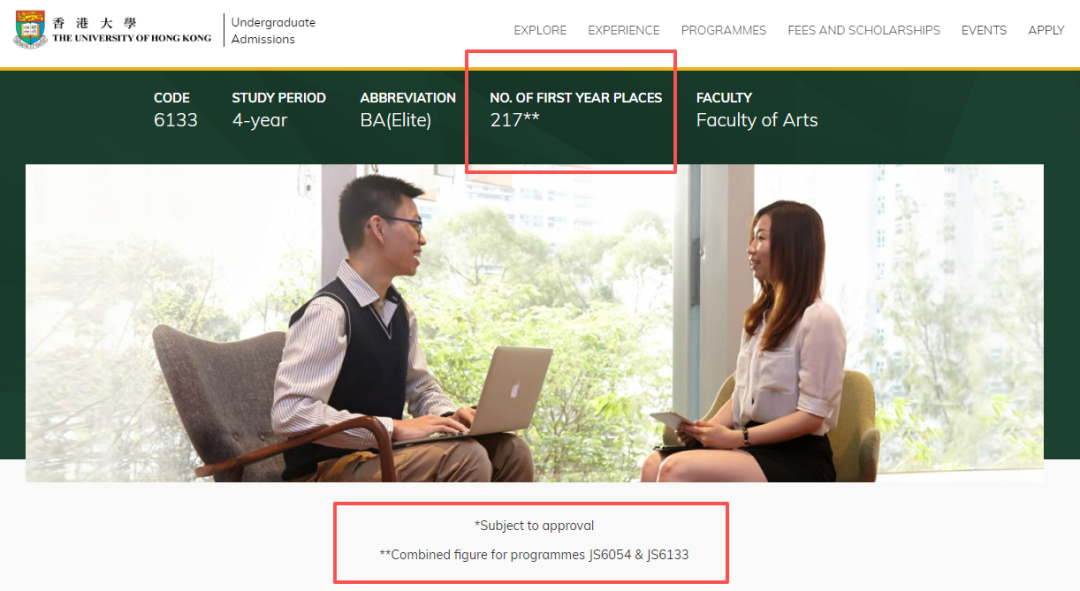Select the Combined figure for programmes footnote
Image resolution: width=1080 pixels, height=591 pixels.
coord(534,554)
